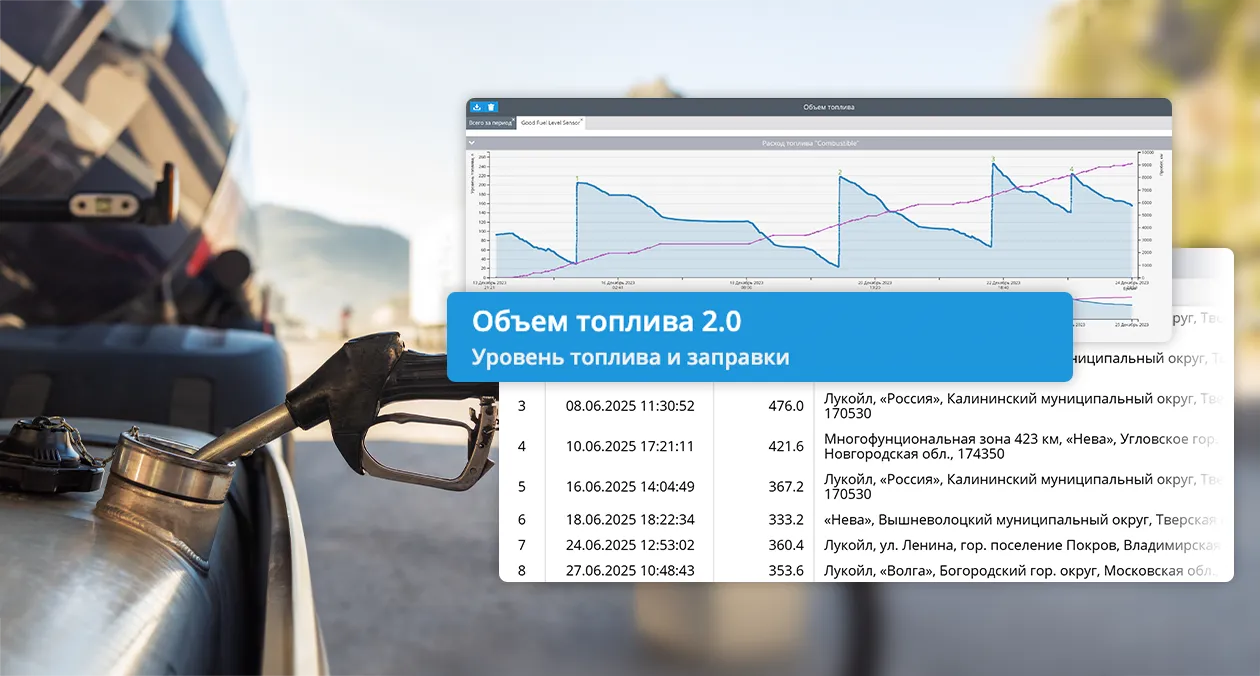Select the 'Лукойл, «Волга», Богородский' address cell
Viewport: 1260px width, 676px height.
(x=1020, y=571)
